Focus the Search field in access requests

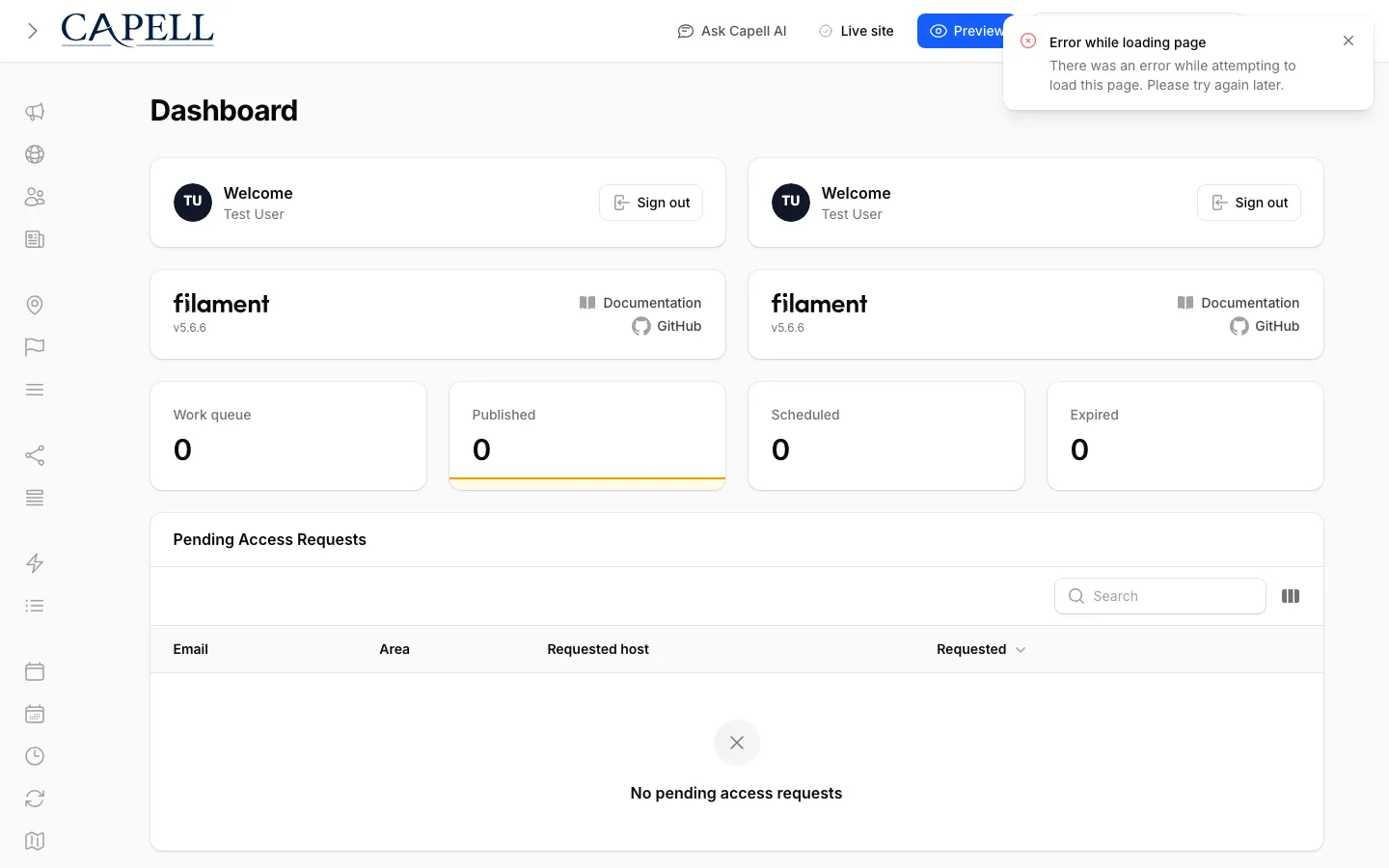click(1160, 596)
